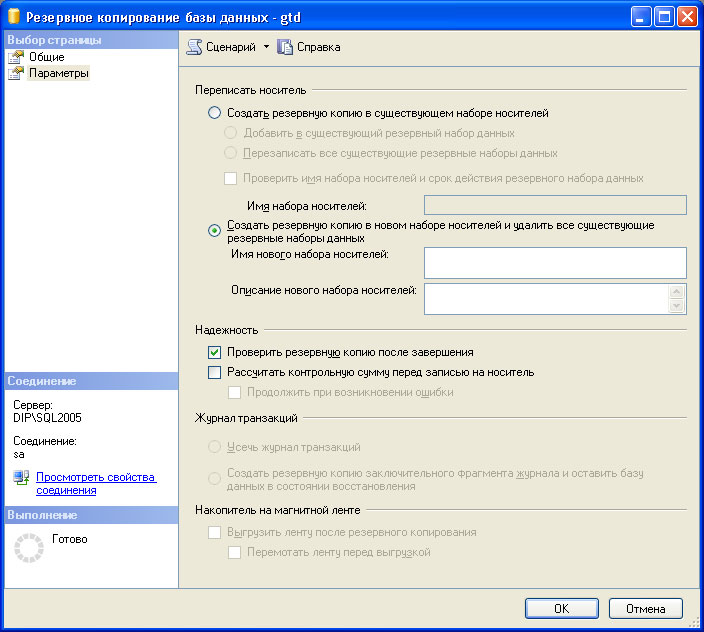704x632 pixels.
Task: Click the Справка help icon
Action: coord(285,47)
